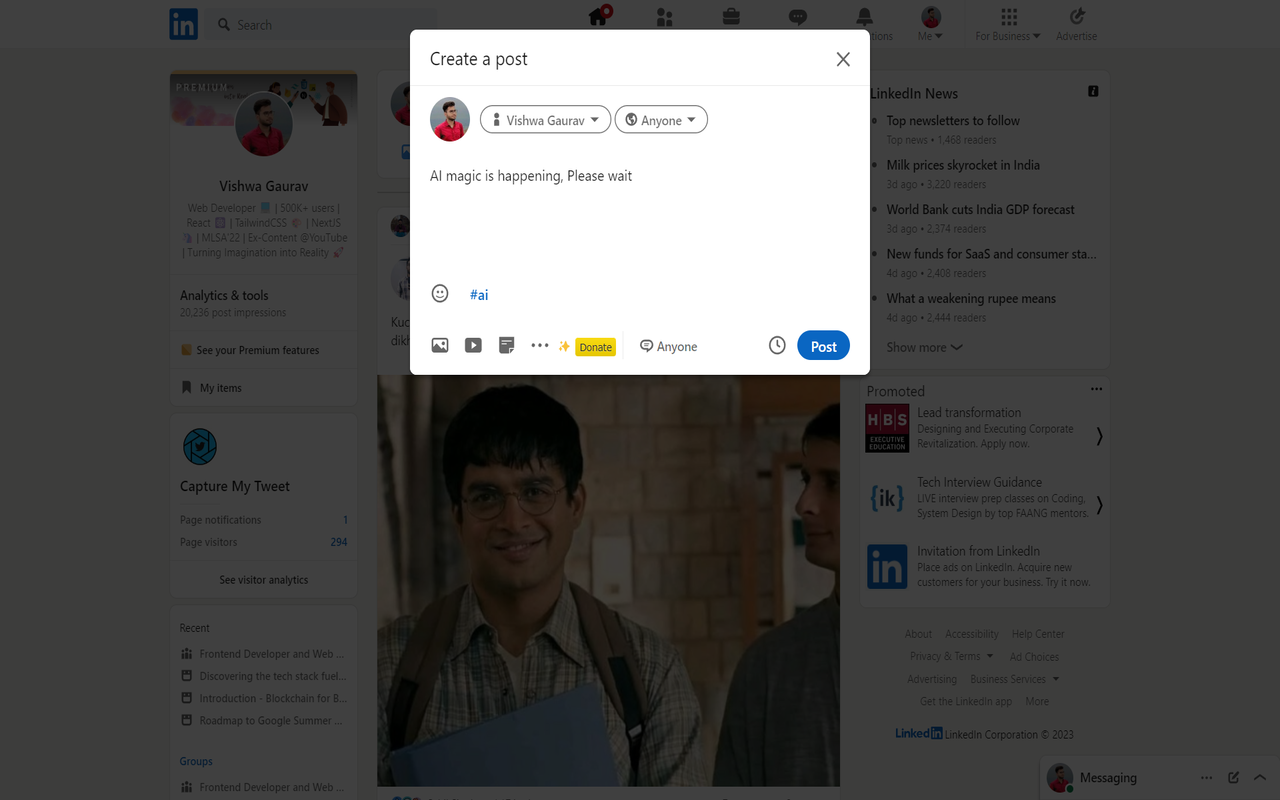Screen dimensions: 1280x800
Task: Click the Donate button
Action: 596,347
